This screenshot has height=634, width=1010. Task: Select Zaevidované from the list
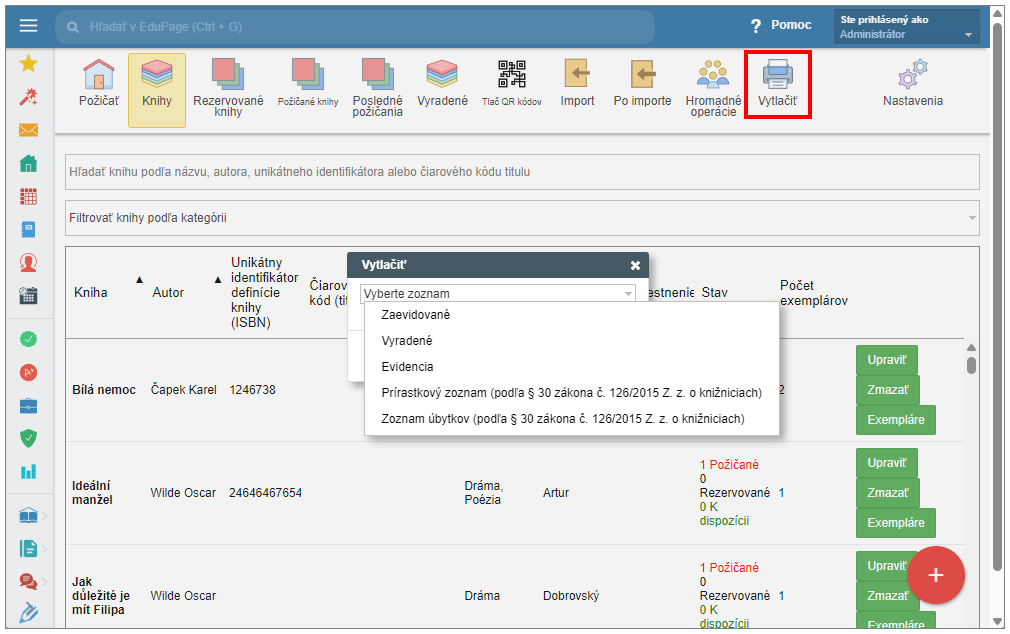(415, 315)
